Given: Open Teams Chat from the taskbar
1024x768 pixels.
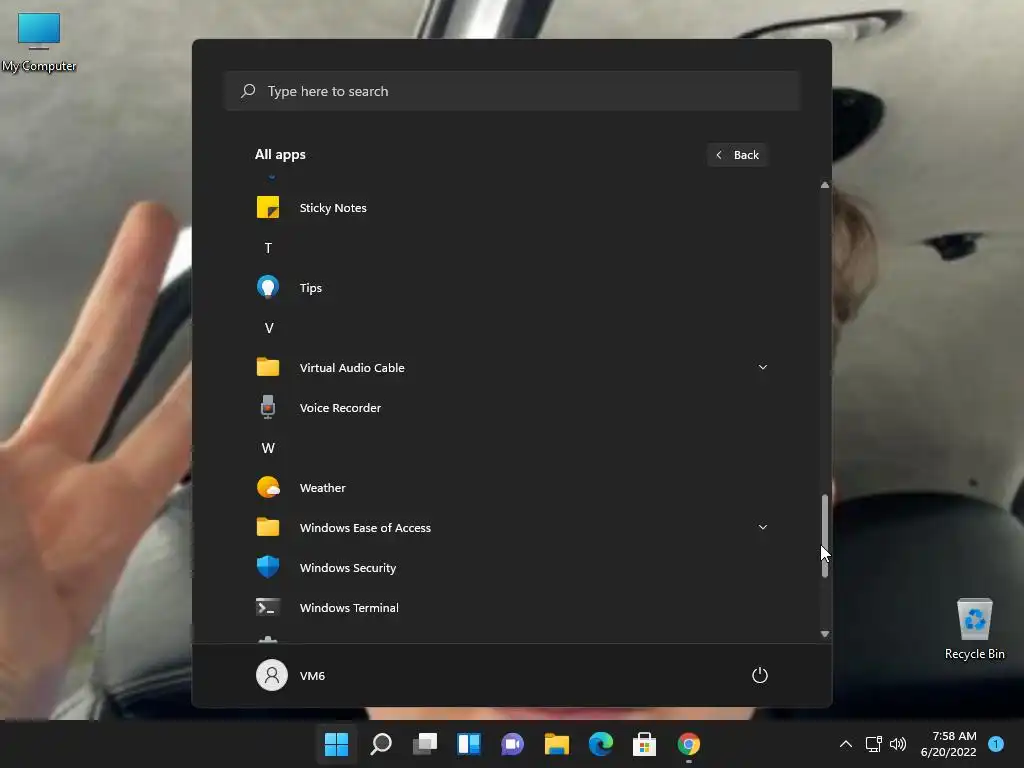Looking at the screenshot, I should [513, 744].
